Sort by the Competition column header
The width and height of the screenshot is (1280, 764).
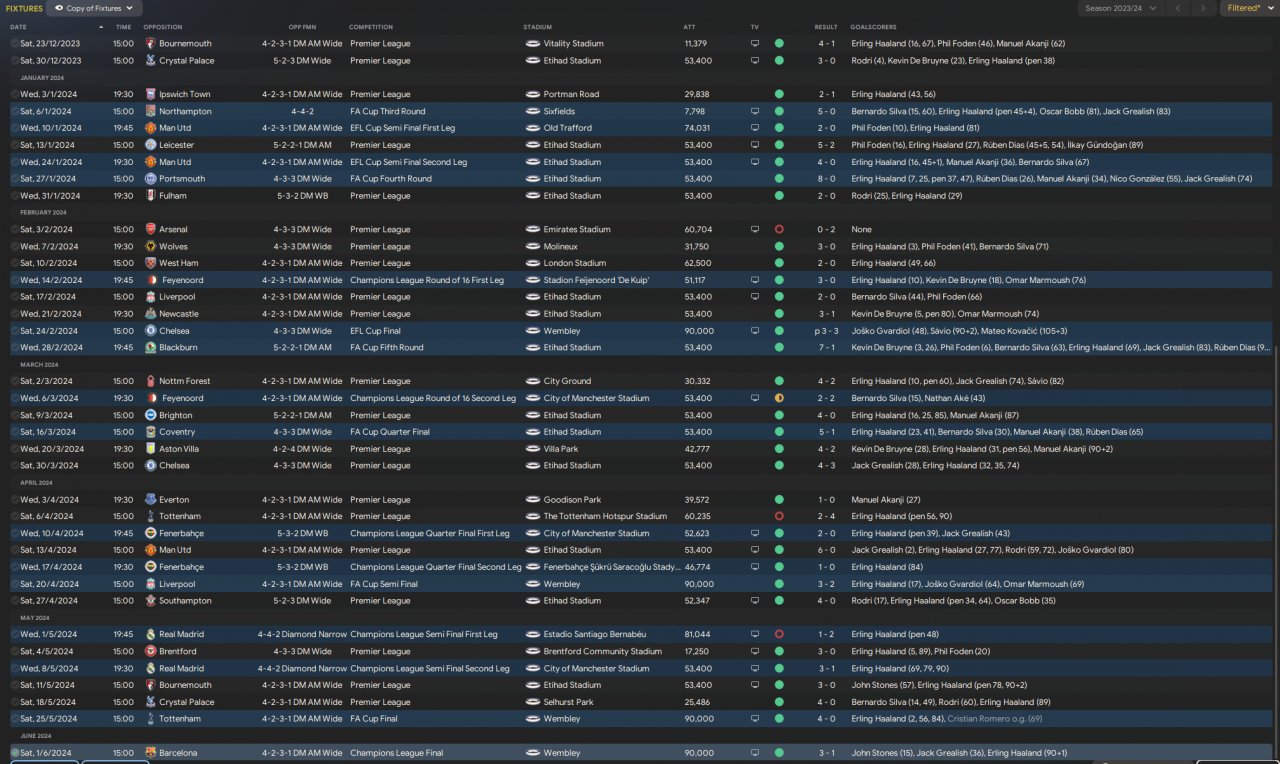tap(371, 27)
